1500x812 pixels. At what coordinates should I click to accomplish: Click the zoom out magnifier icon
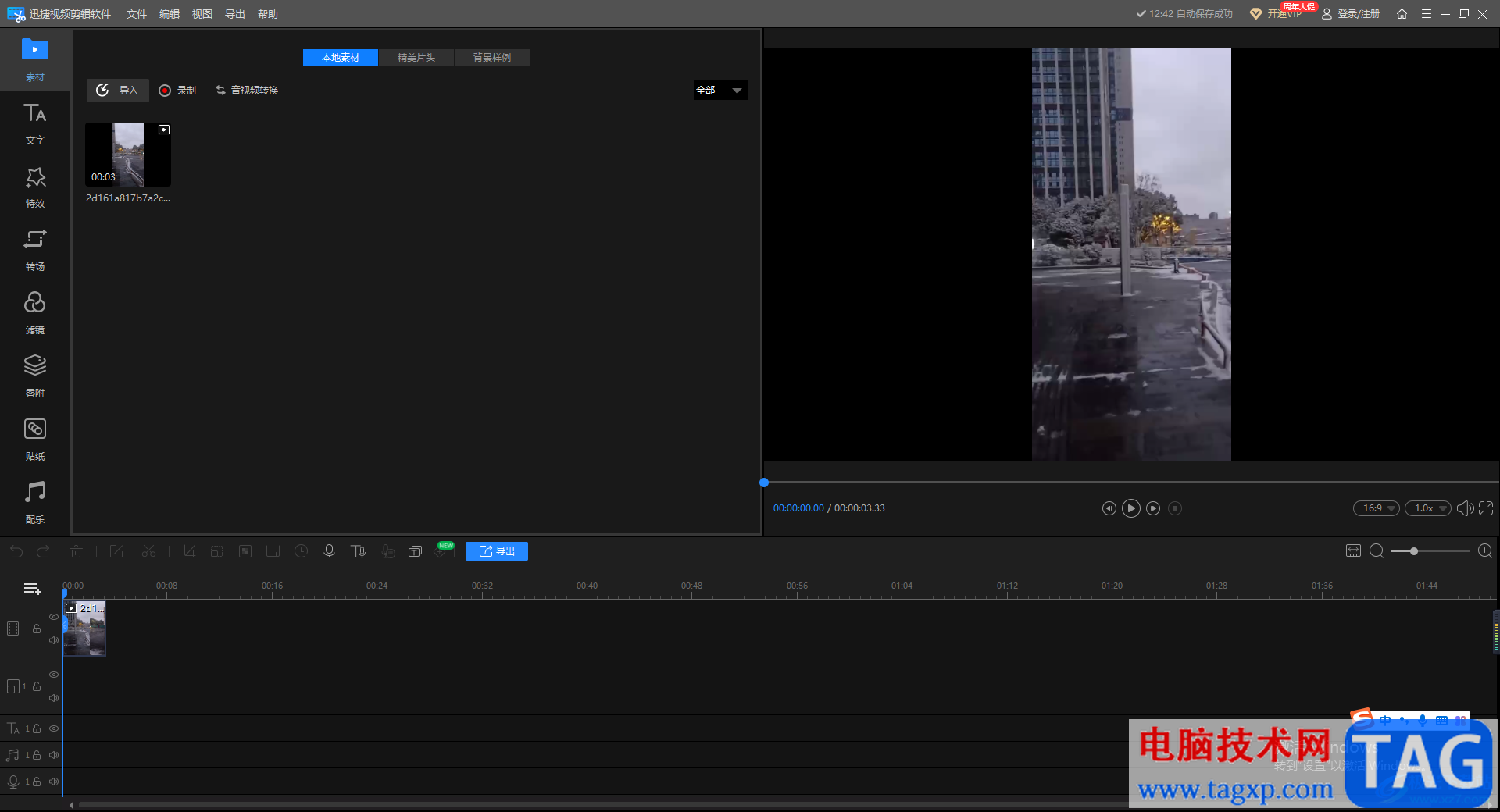[x=1377, y=551]
